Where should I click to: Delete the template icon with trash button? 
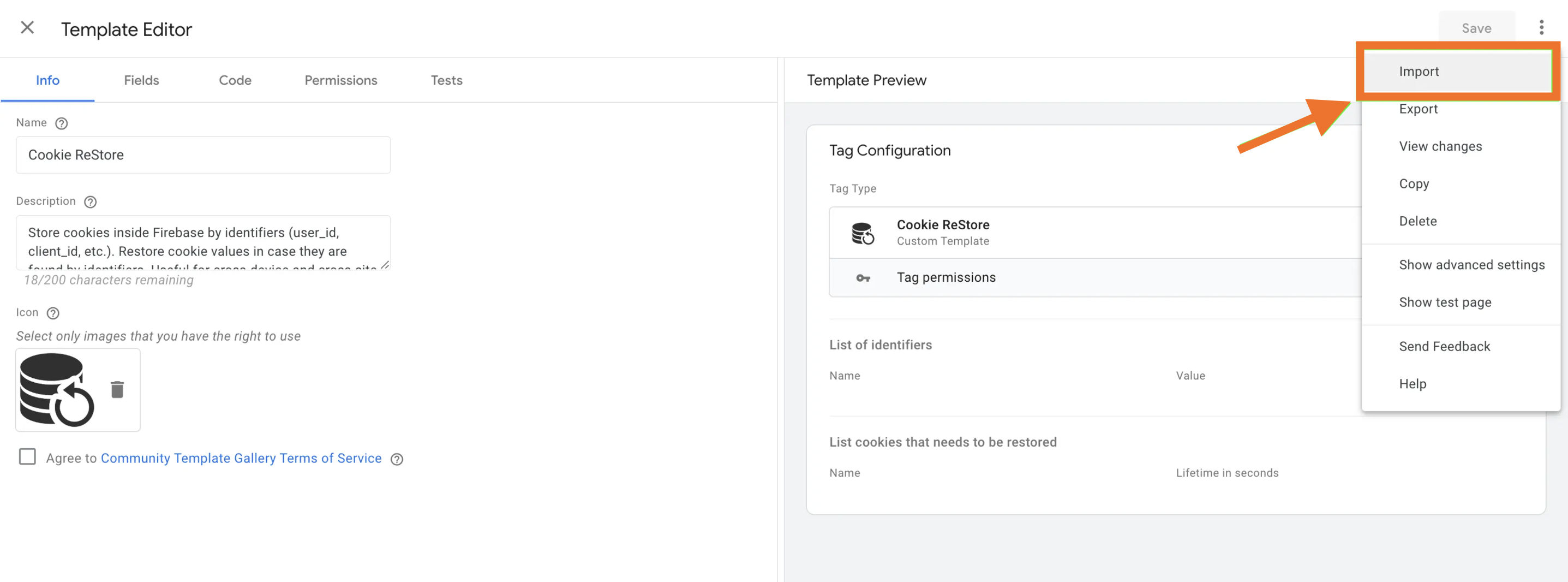tap(117, 389)
